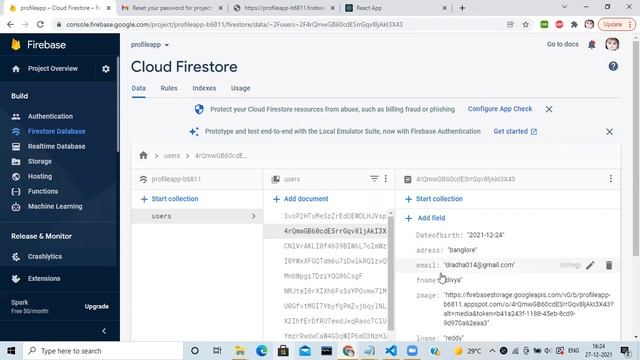The height and width of the screenshot is (360, 640).
Task: Open project settings gear icon
Action: coord(106,69)
